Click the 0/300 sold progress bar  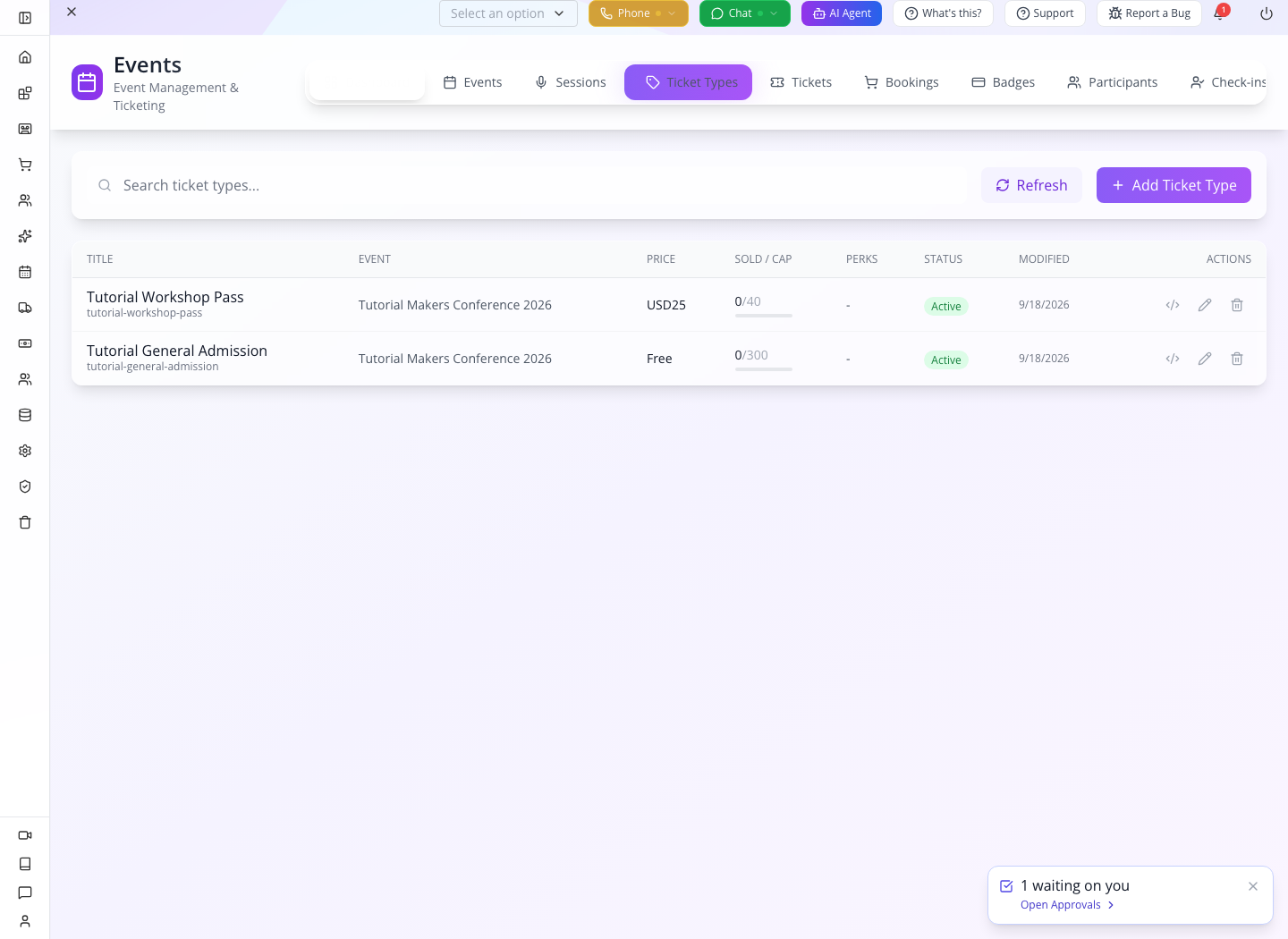click(x=763, y=369)
